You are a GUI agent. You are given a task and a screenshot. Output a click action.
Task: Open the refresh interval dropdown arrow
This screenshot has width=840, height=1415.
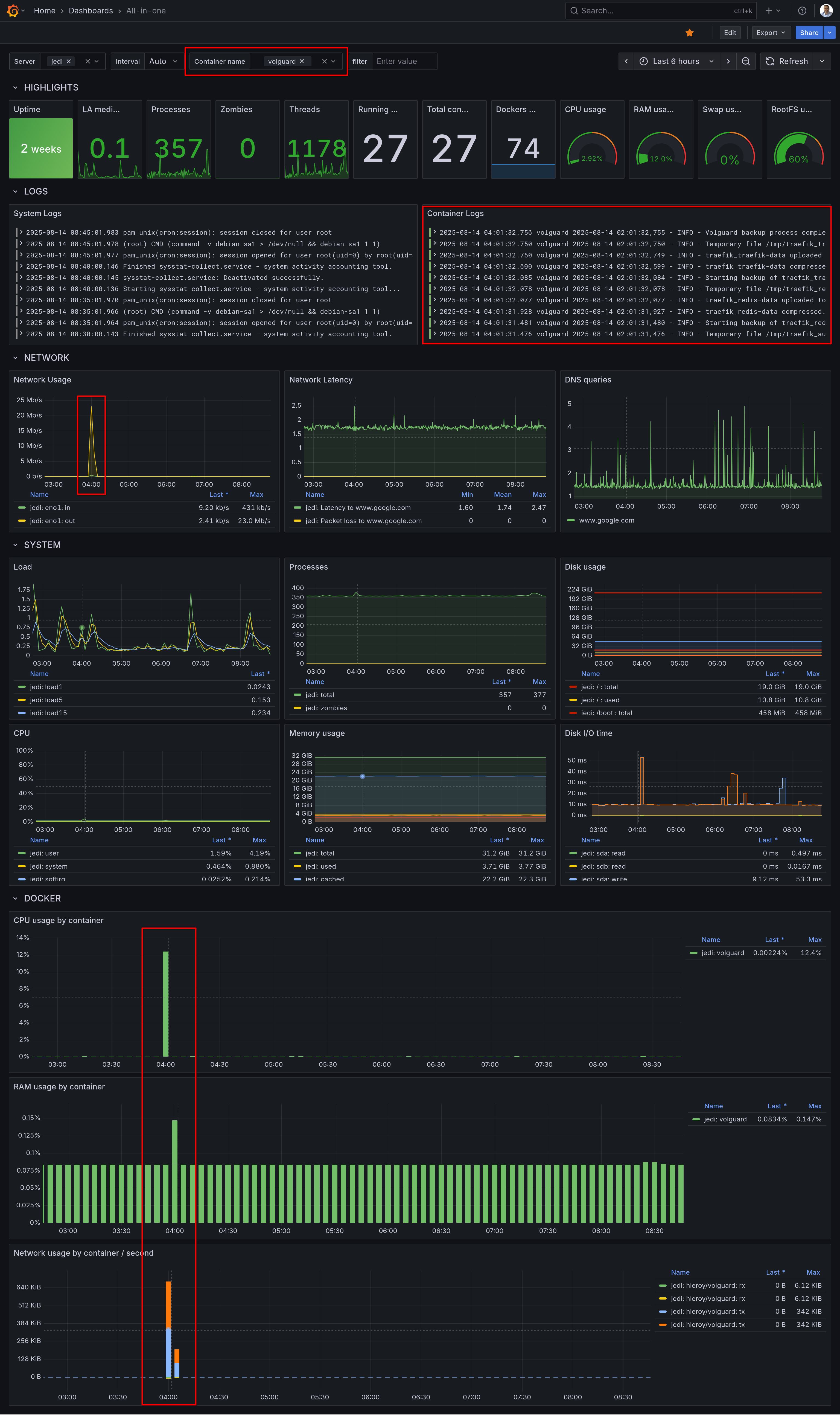(x=822, y=61)
